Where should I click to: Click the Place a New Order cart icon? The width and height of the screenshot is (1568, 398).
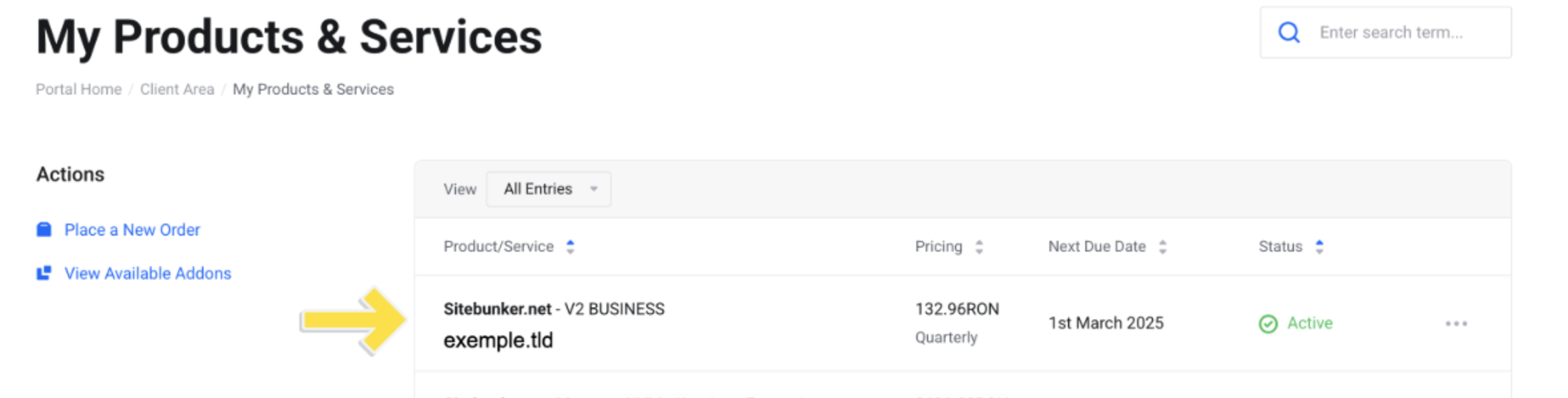44,230
